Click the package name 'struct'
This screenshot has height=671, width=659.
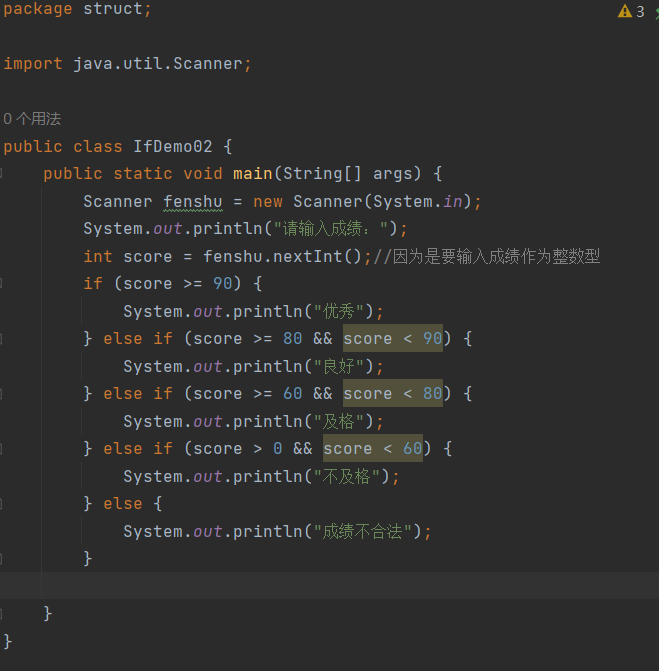tap(113, 9)
